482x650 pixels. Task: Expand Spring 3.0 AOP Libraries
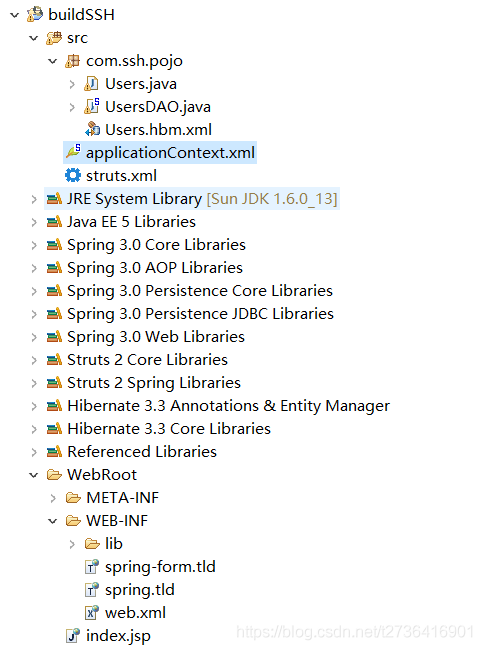click(34, 268)
